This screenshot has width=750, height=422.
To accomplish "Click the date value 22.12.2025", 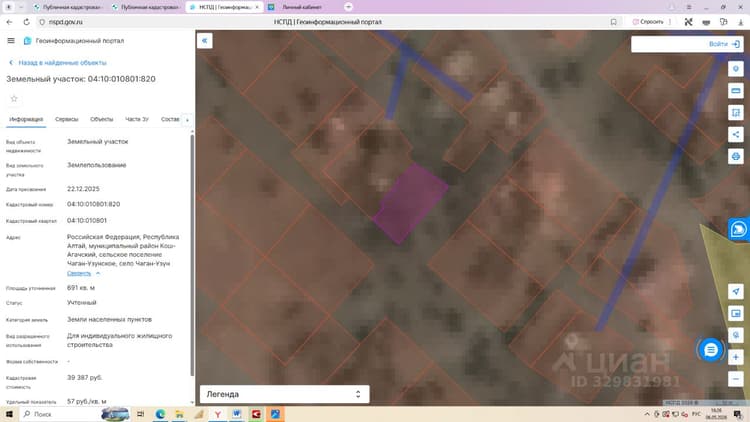I will (x=83, y=189).
